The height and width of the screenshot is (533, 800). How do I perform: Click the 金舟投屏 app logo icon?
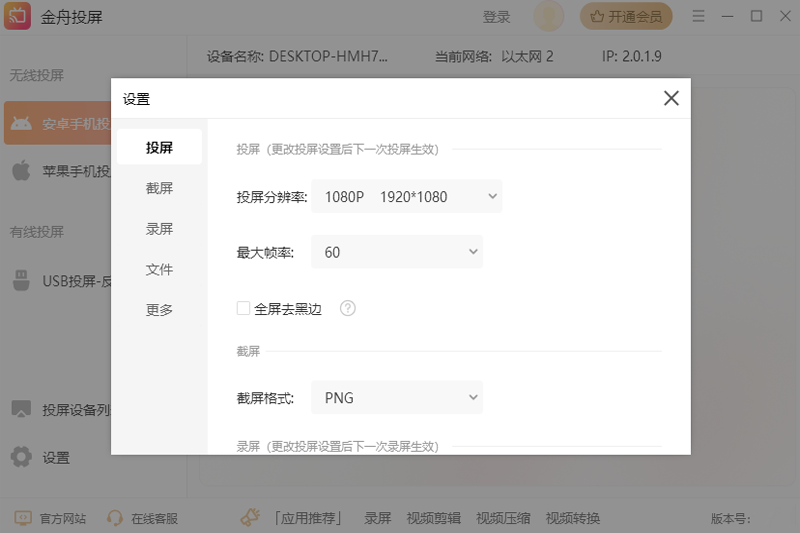coord(17,17)
